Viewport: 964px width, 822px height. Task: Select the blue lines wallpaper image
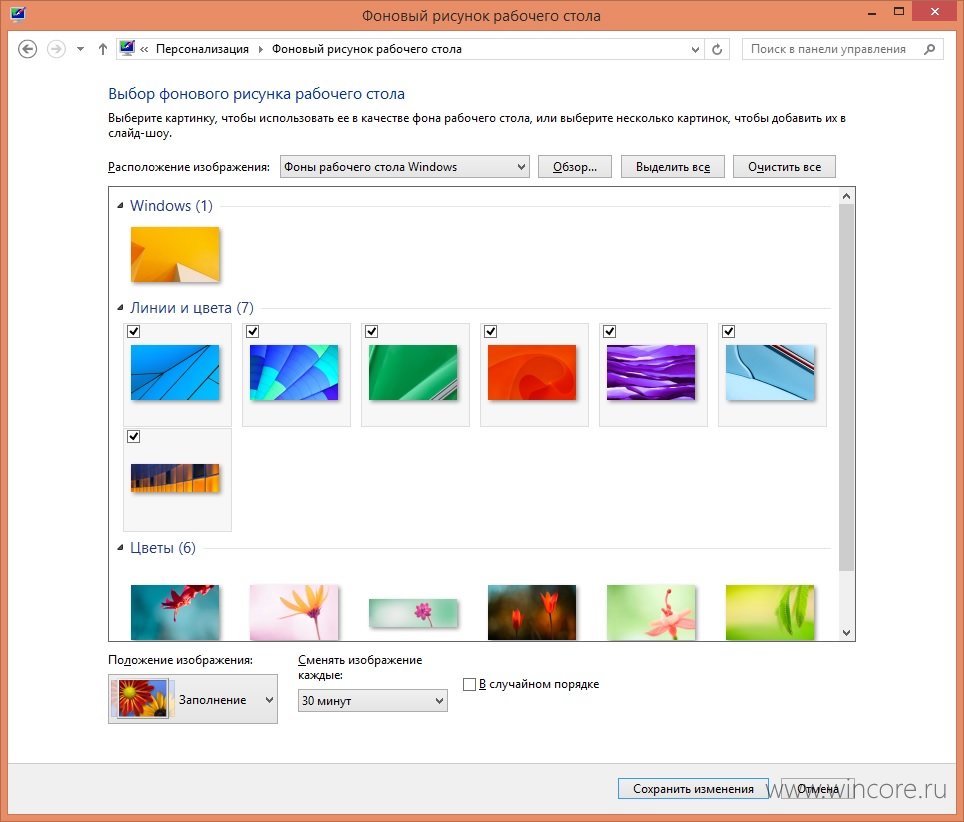pos(175,373)
